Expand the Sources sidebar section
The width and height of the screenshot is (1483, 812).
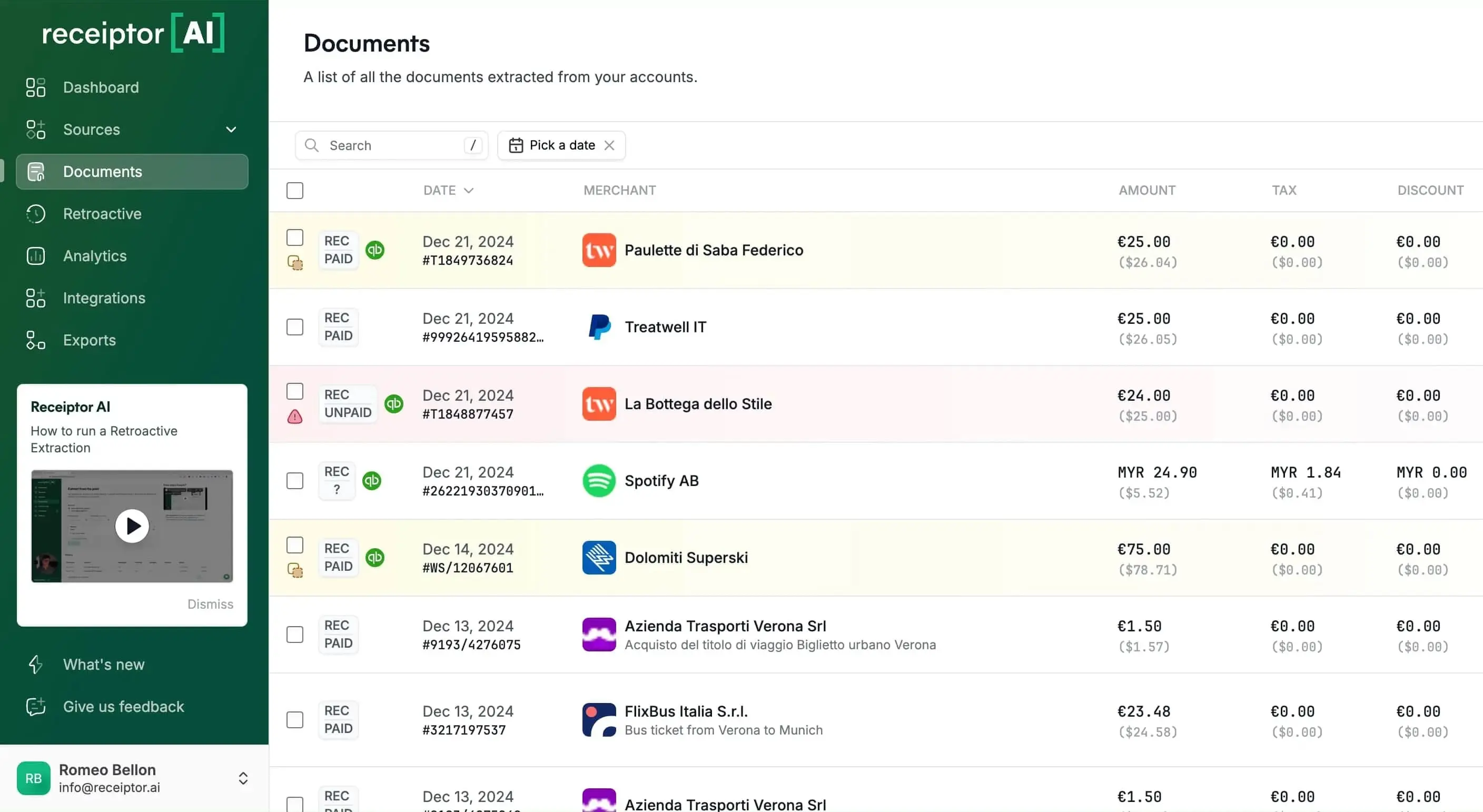coord(231,130)
